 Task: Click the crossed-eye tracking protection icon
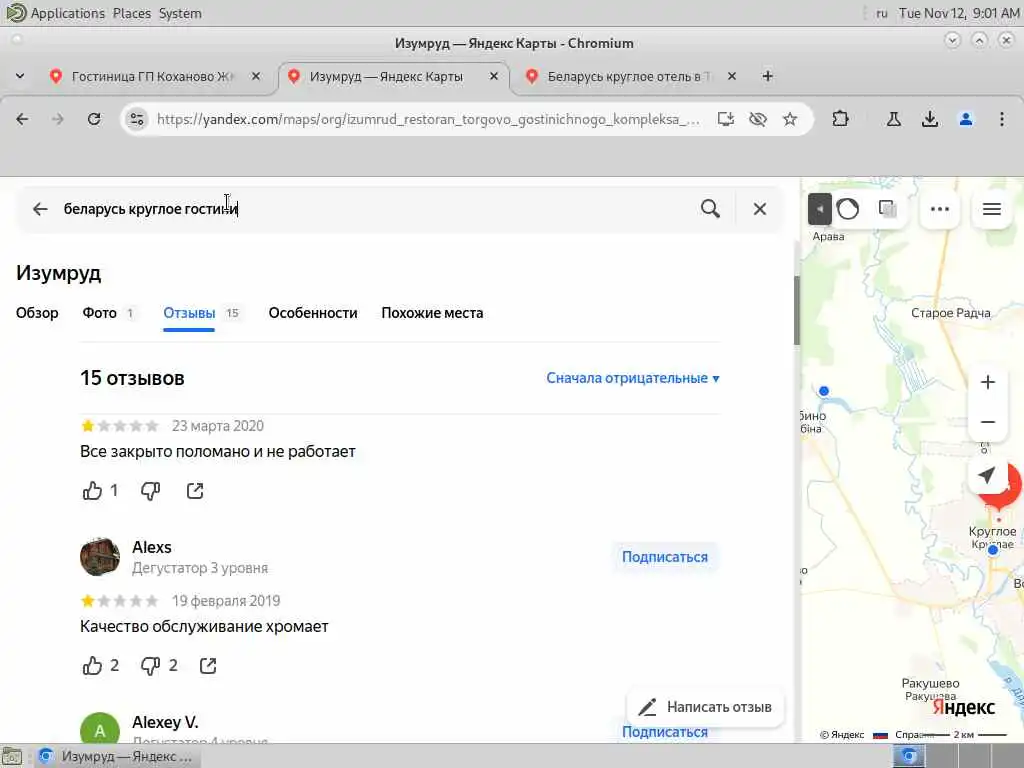(758, 119)
